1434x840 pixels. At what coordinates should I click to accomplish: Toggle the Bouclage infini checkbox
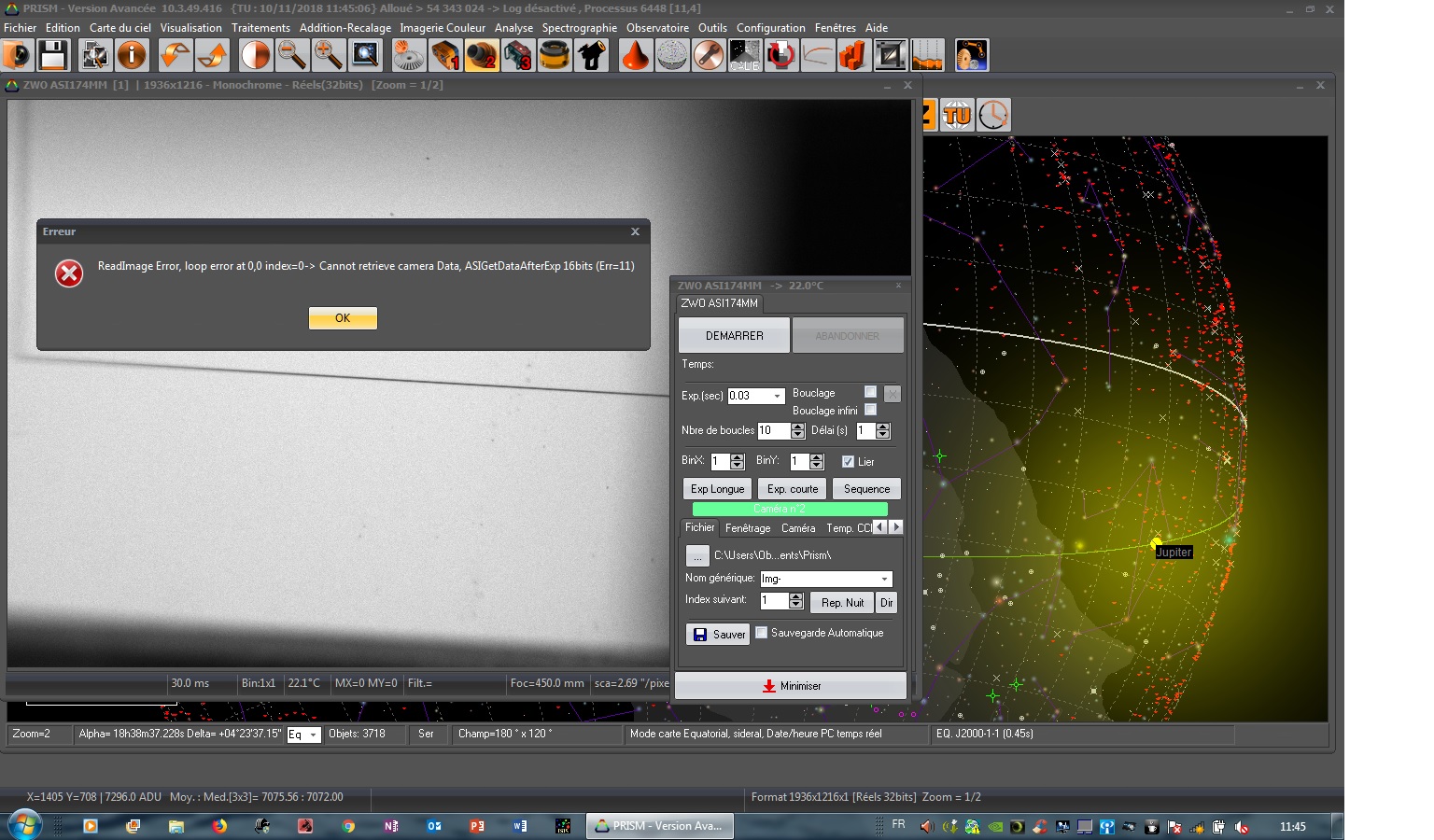(870, 410)
